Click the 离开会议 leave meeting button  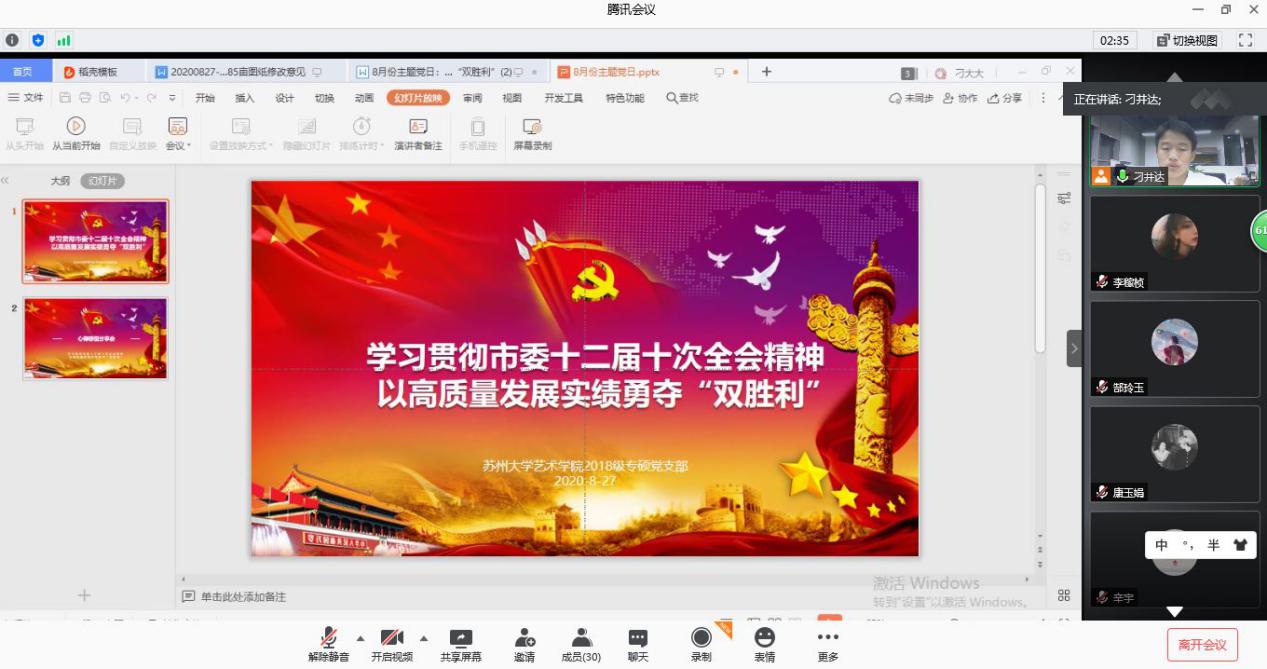tap(1202, 645)
